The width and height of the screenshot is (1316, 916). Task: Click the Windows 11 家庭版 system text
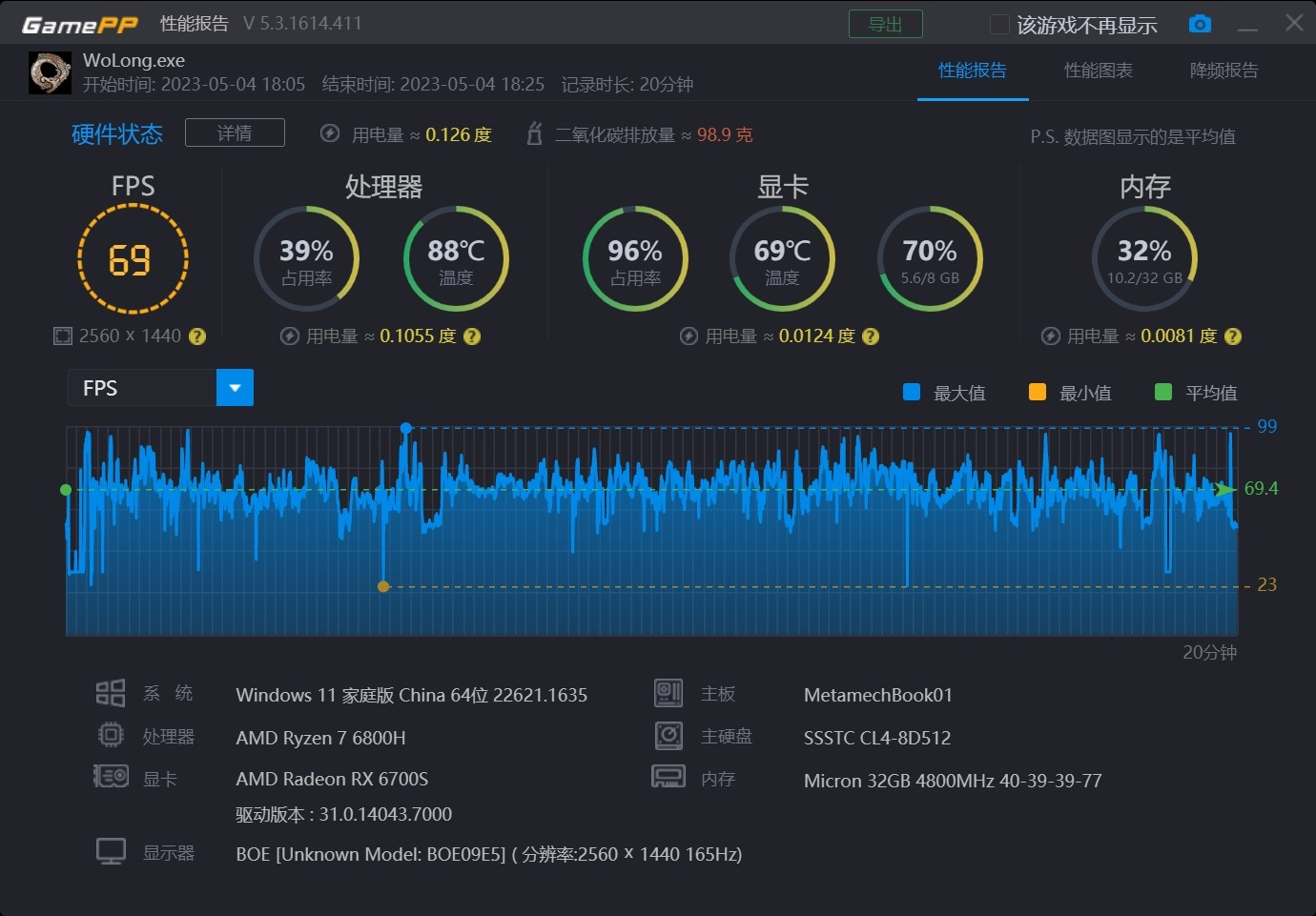(x=411, y=695)
